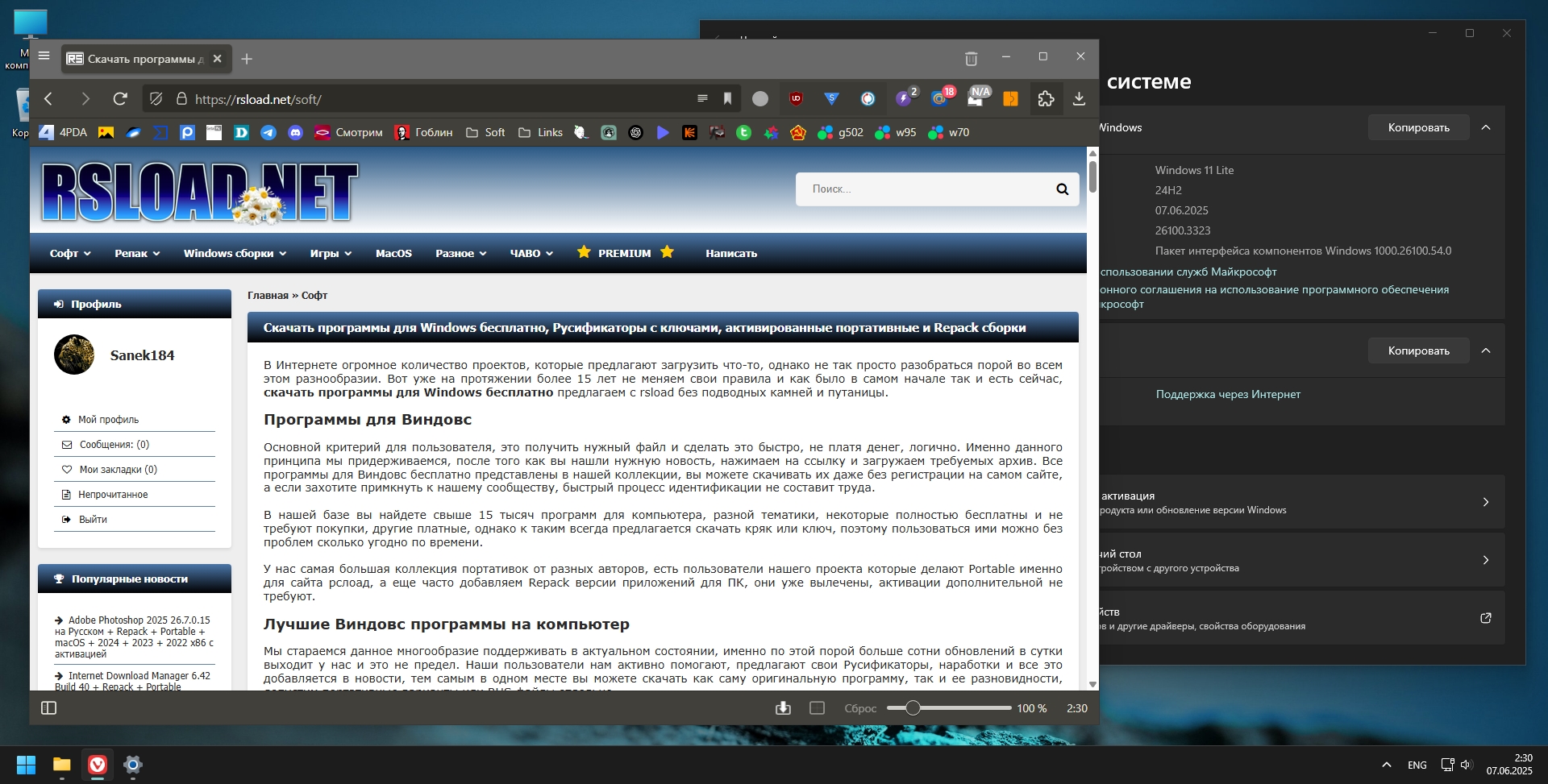This screenshot has width=1548, height=784.
Task: Expand the Софт dropdown menu
Action: coord(69,254)
